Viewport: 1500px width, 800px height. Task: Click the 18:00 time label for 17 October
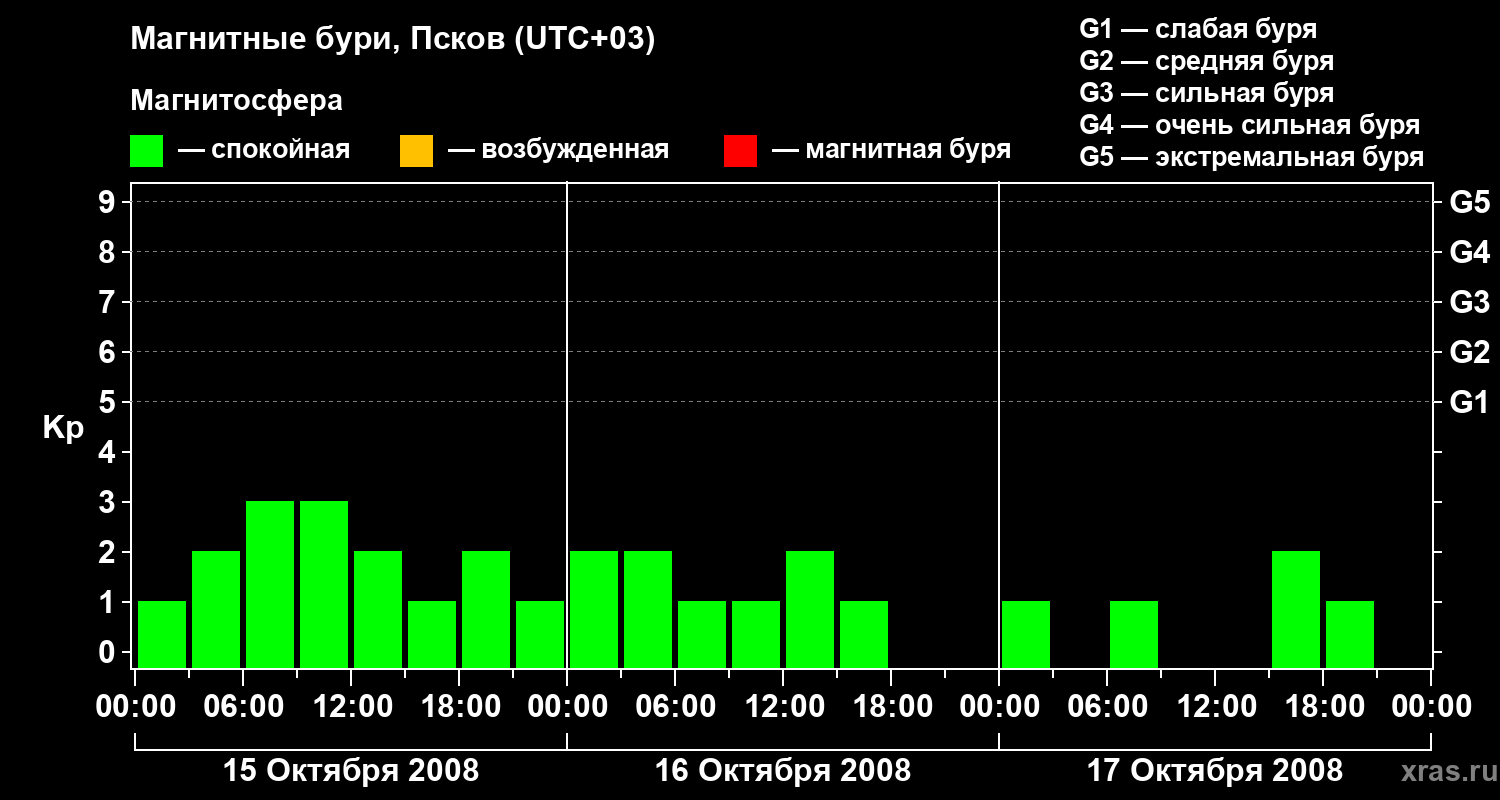point(1323,707)
